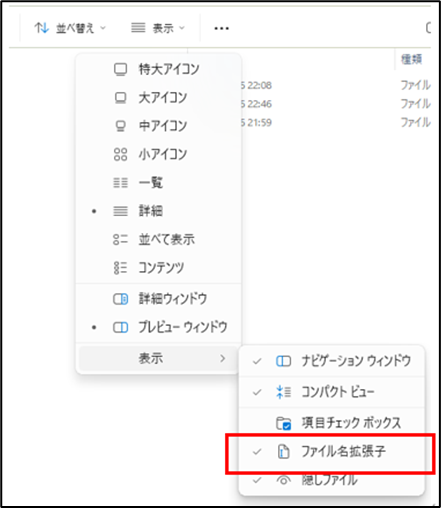Image resolution: width=441 pixels, height=508 pixels.
Task: Switch to 中アイコン view icon
Action: point(120,126)
